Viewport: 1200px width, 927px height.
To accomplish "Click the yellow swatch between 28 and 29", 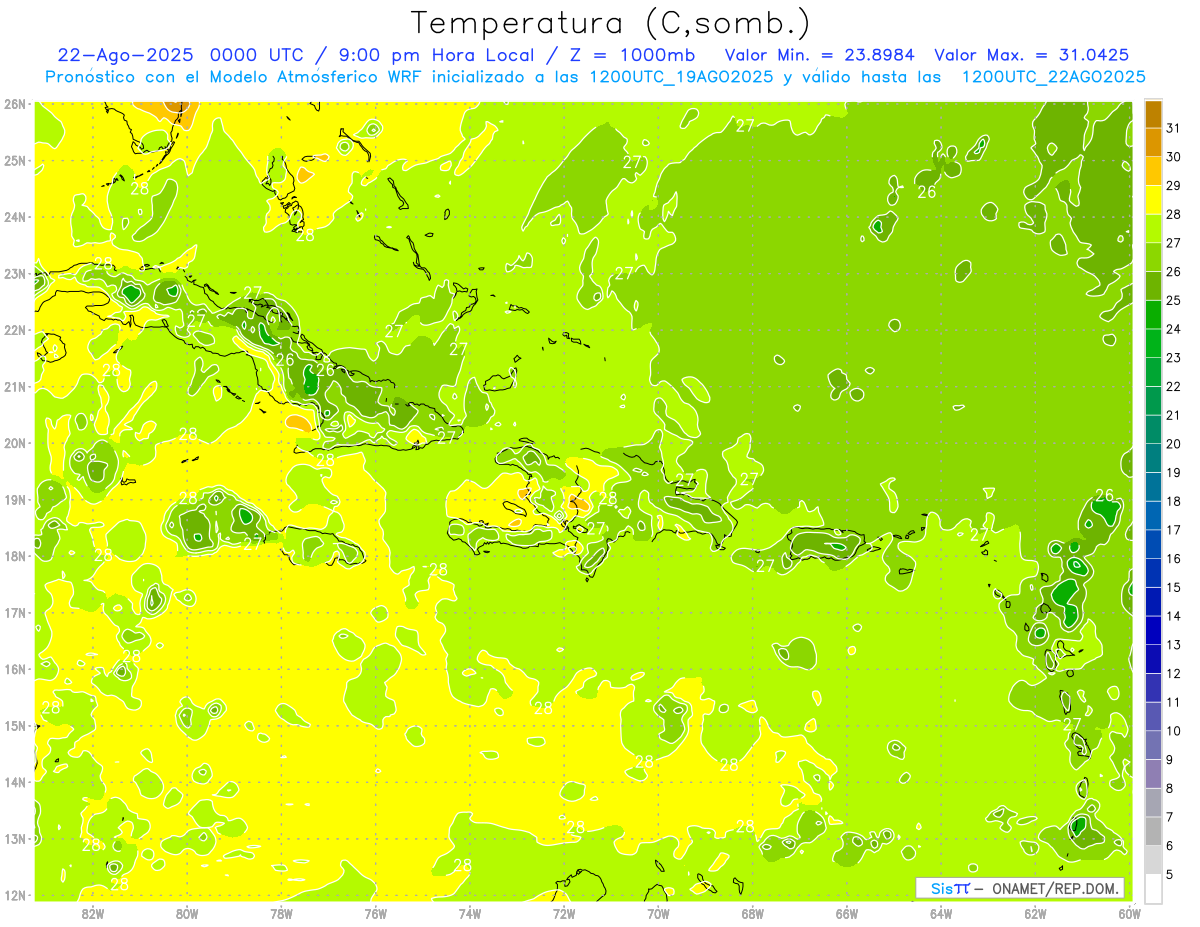I will (1154, 200).
